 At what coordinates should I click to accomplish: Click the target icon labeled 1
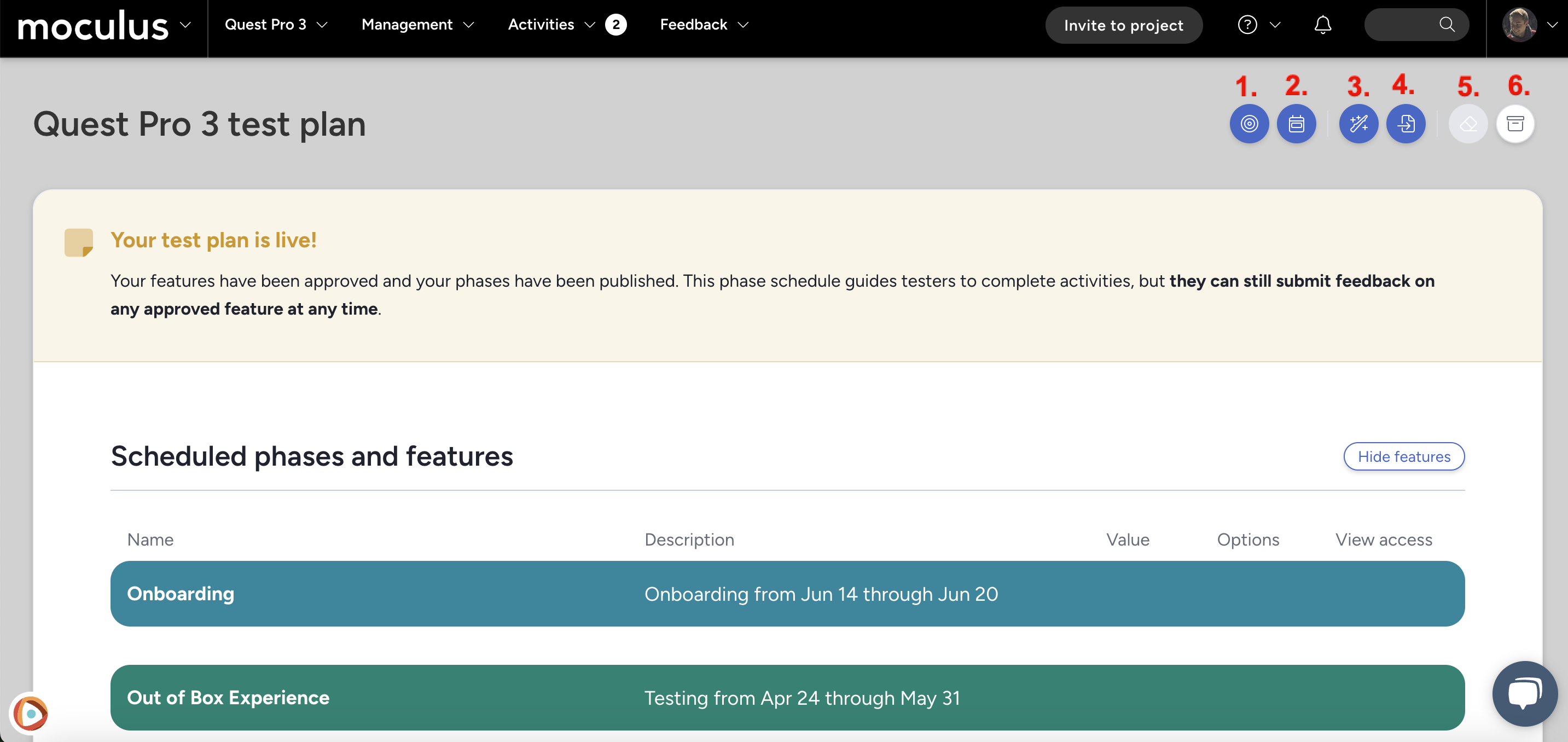[x=1248, y=124]
